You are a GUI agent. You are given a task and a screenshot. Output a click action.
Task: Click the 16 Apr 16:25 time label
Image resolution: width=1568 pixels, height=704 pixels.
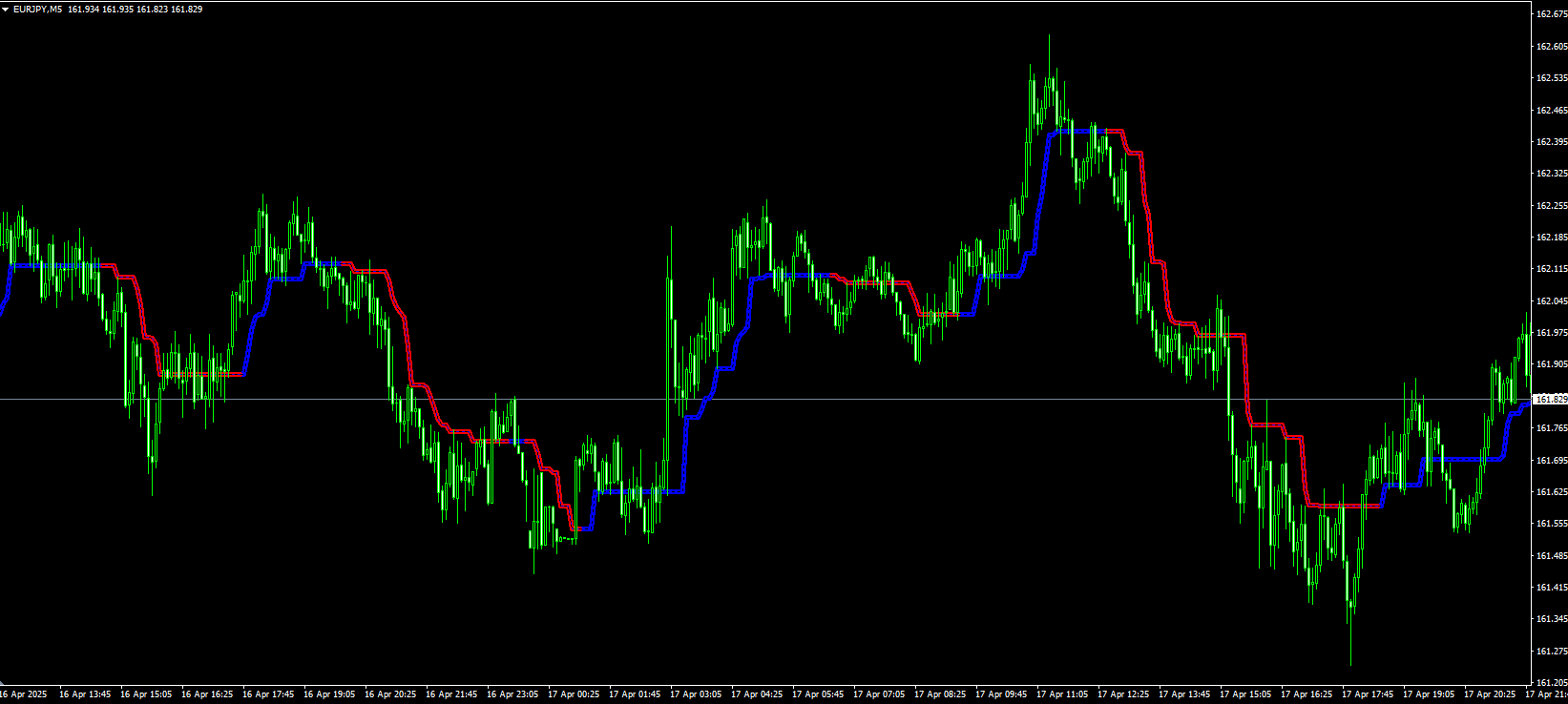pyautogui.click(x=207, y=694)
